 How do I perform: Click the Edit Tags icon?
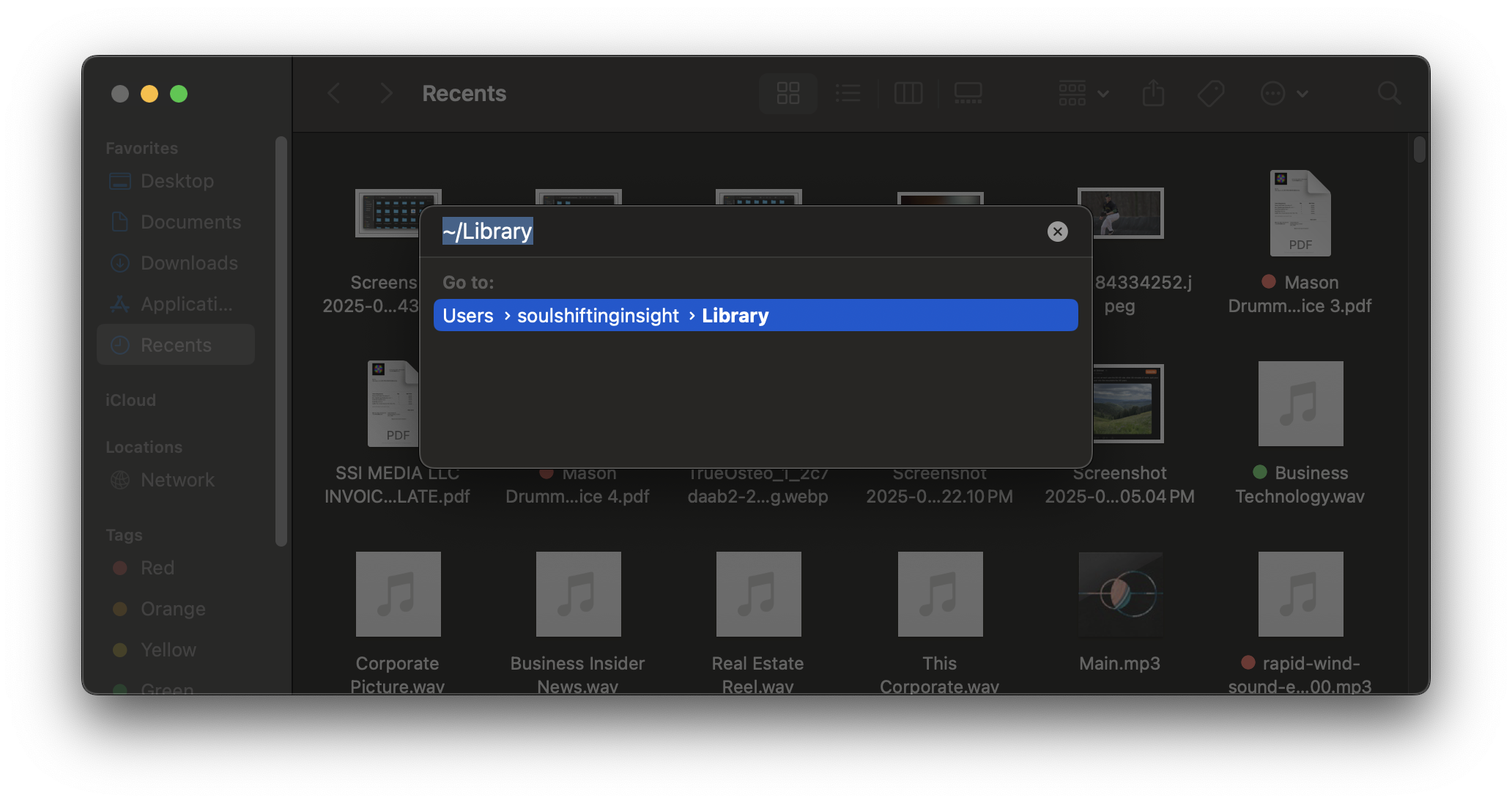[x=1210, y=94]
